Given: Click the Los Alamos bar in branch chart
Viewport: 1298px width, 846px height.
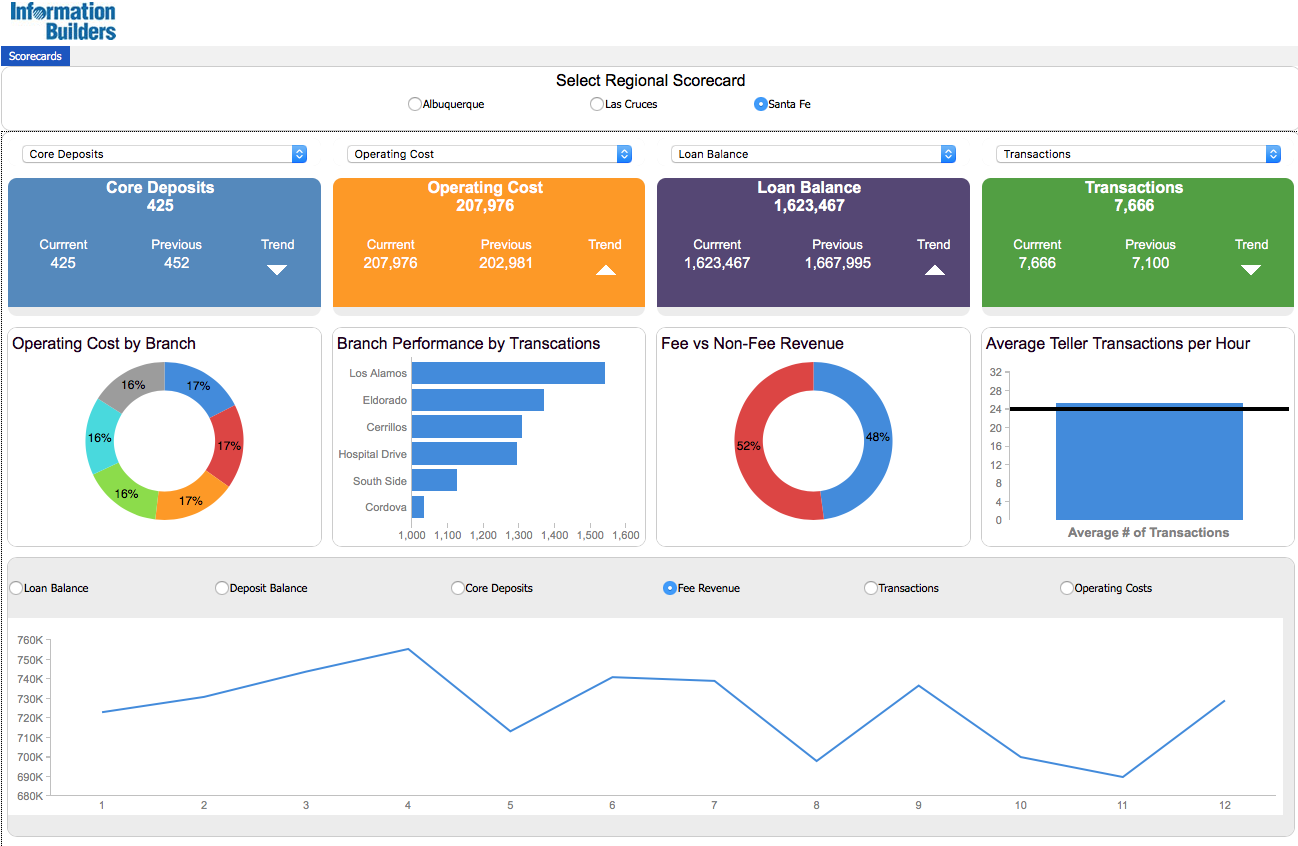Looking at the screenshot, I should [508, 373].
